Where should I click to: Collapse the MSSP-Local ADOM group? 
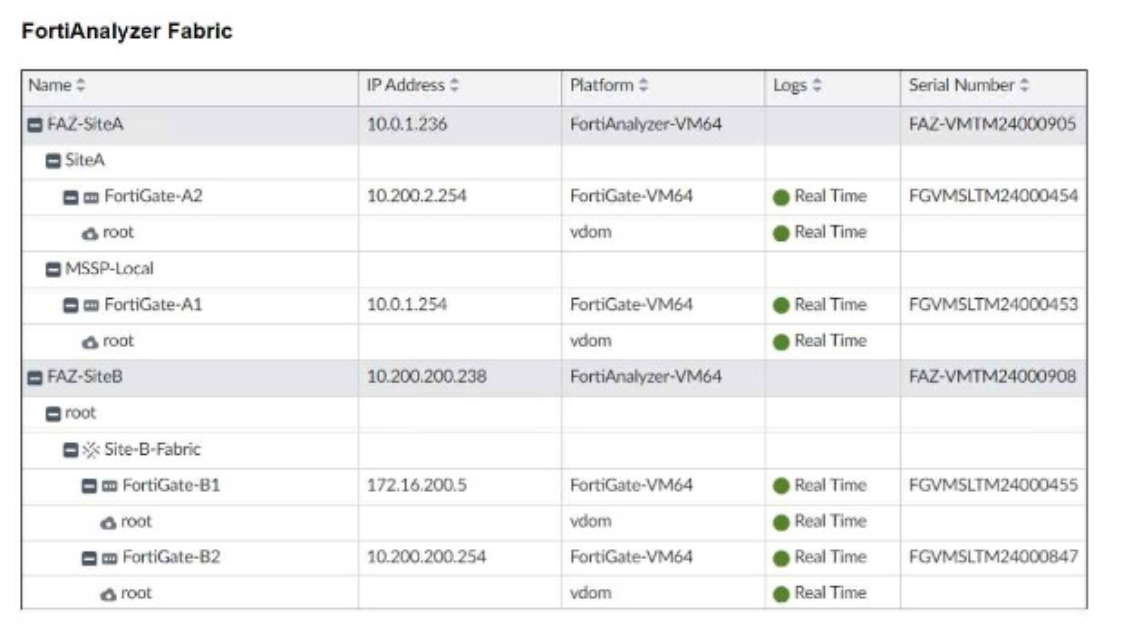coord(53,269)
